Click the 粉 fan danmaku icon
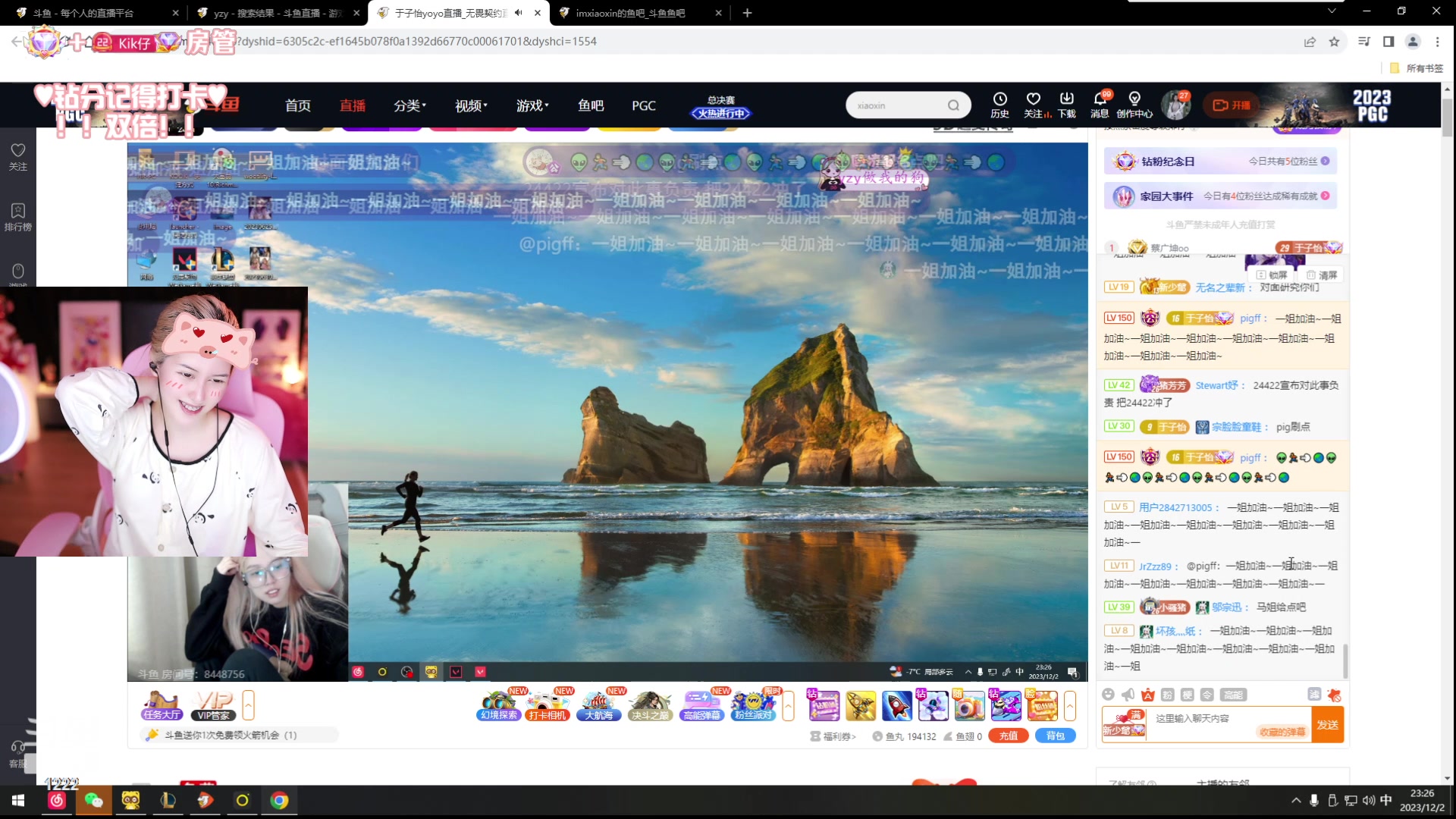 [1167, 695]
